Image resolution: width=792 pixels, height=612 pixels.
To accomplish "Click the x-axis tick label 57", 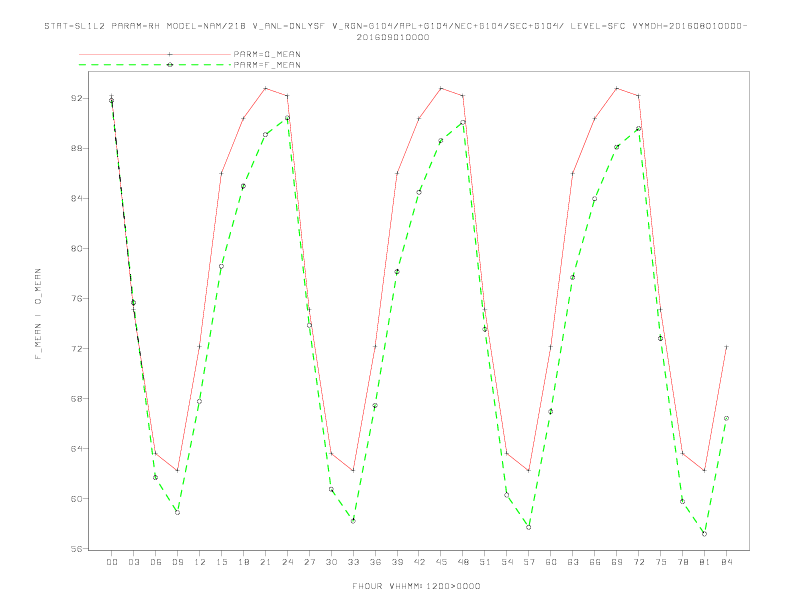I will coord(529,562).
